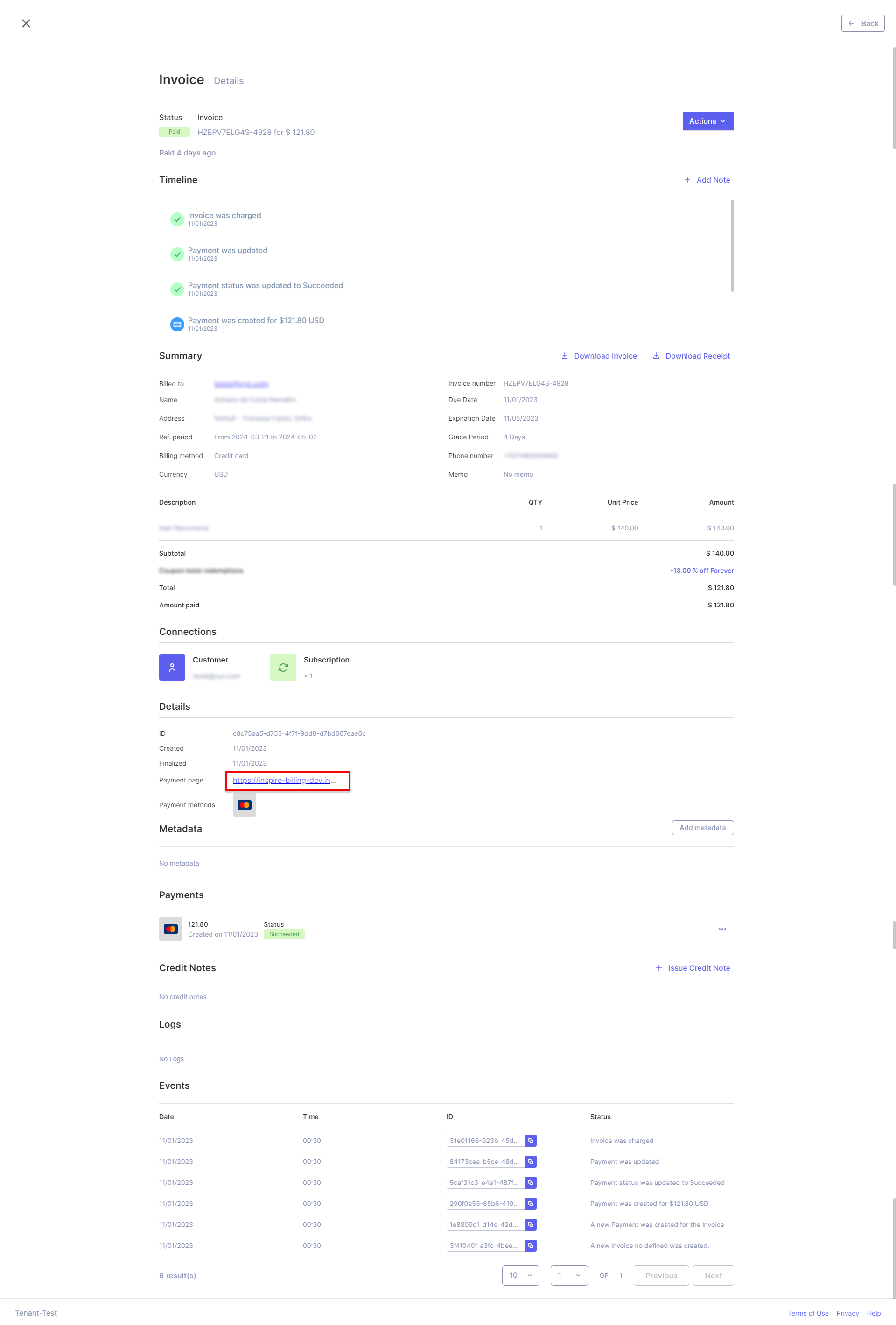The width and height of the screenshot is (896, 1325).
Task: Click the Invoice was charged checkmark icon
Action: click(x=177, y=219)
